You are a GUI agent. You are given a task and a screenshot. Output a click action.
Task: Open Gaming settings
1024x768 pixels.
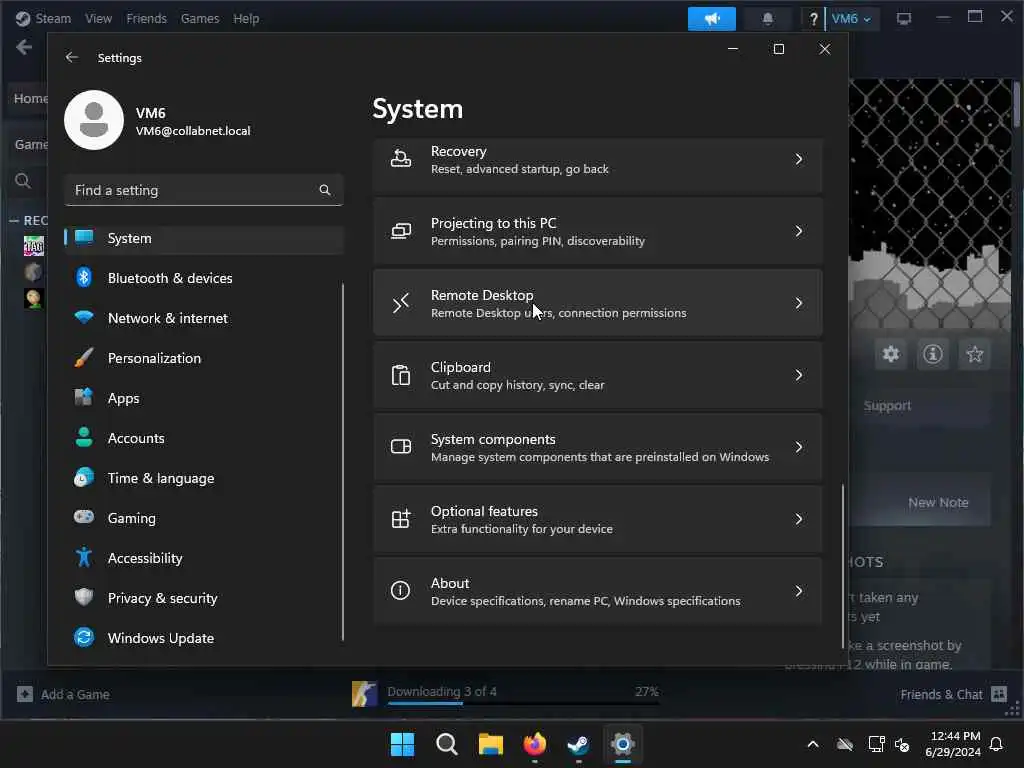[204, 518]
